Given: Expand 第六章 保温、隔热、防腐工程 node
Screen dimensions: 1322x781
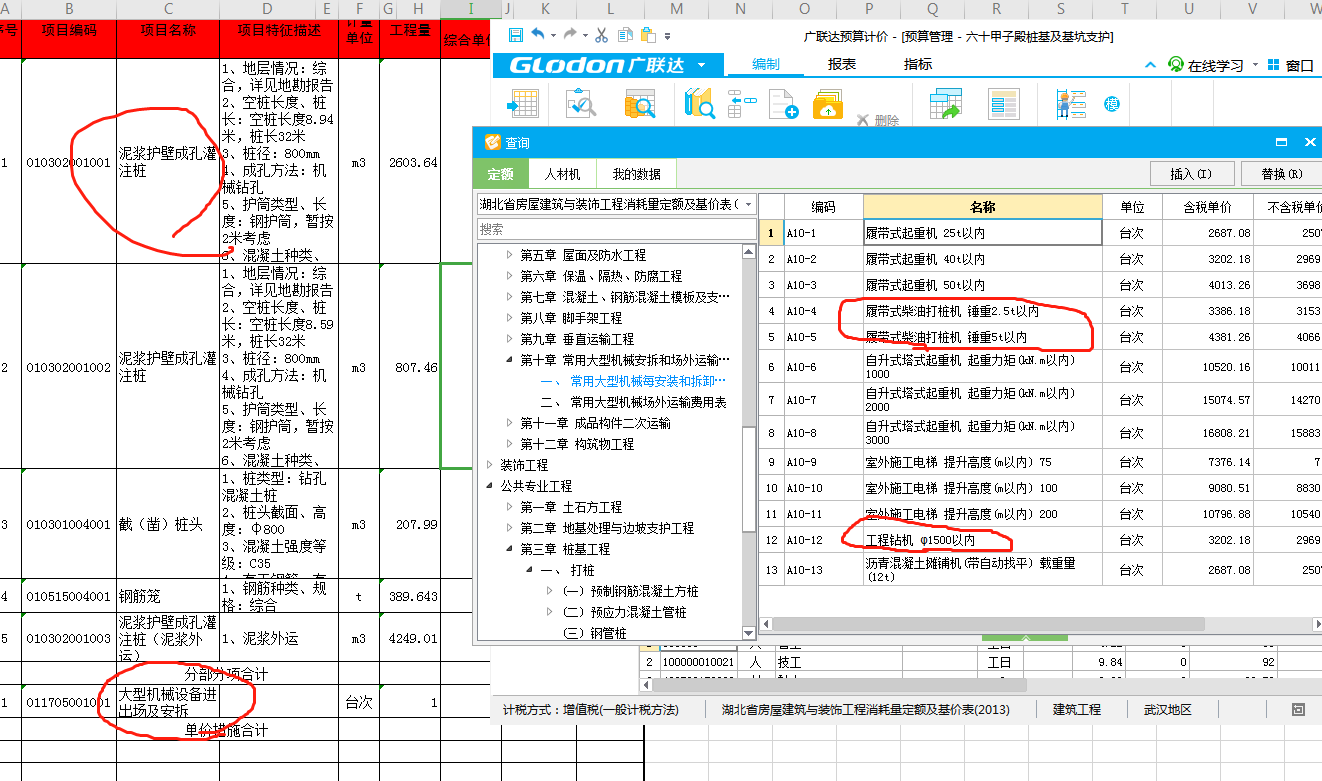Looking at the screenshot, I should point(509,276).
